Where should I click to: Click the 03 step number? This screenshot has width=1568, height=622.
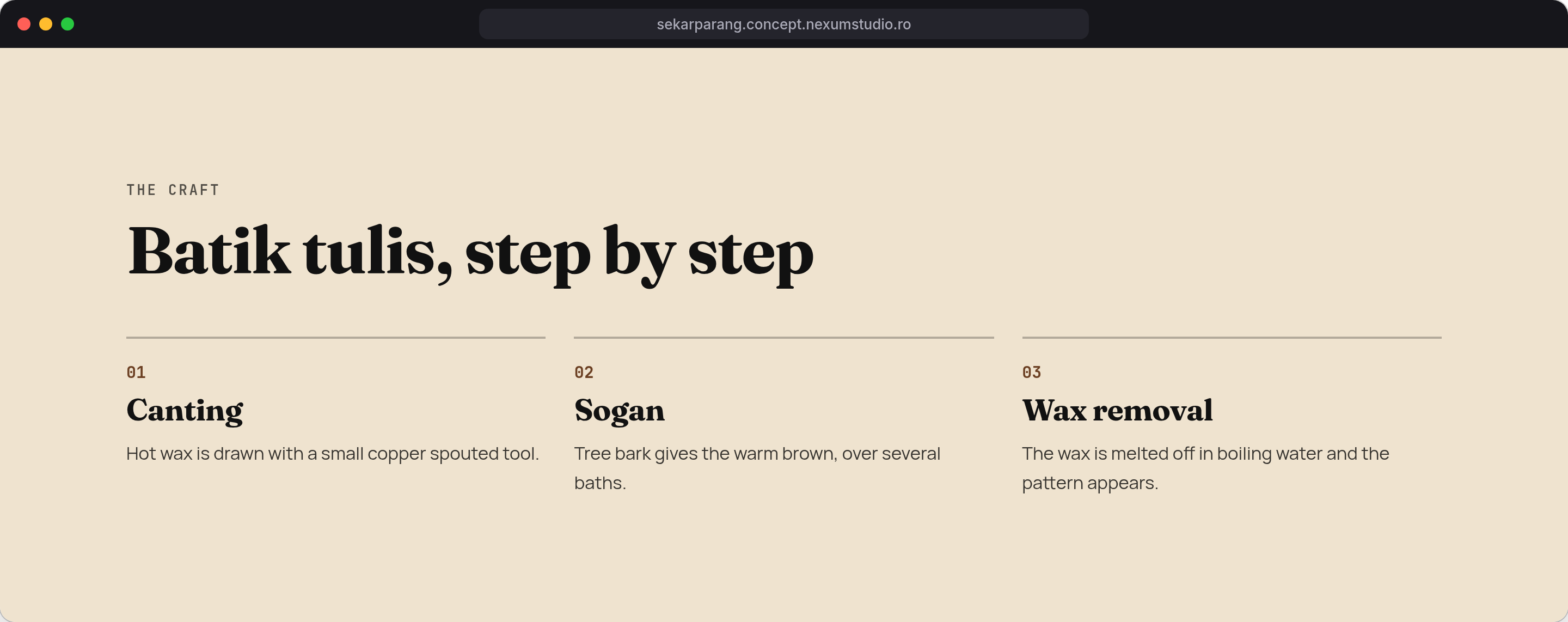click(1032, 372)
